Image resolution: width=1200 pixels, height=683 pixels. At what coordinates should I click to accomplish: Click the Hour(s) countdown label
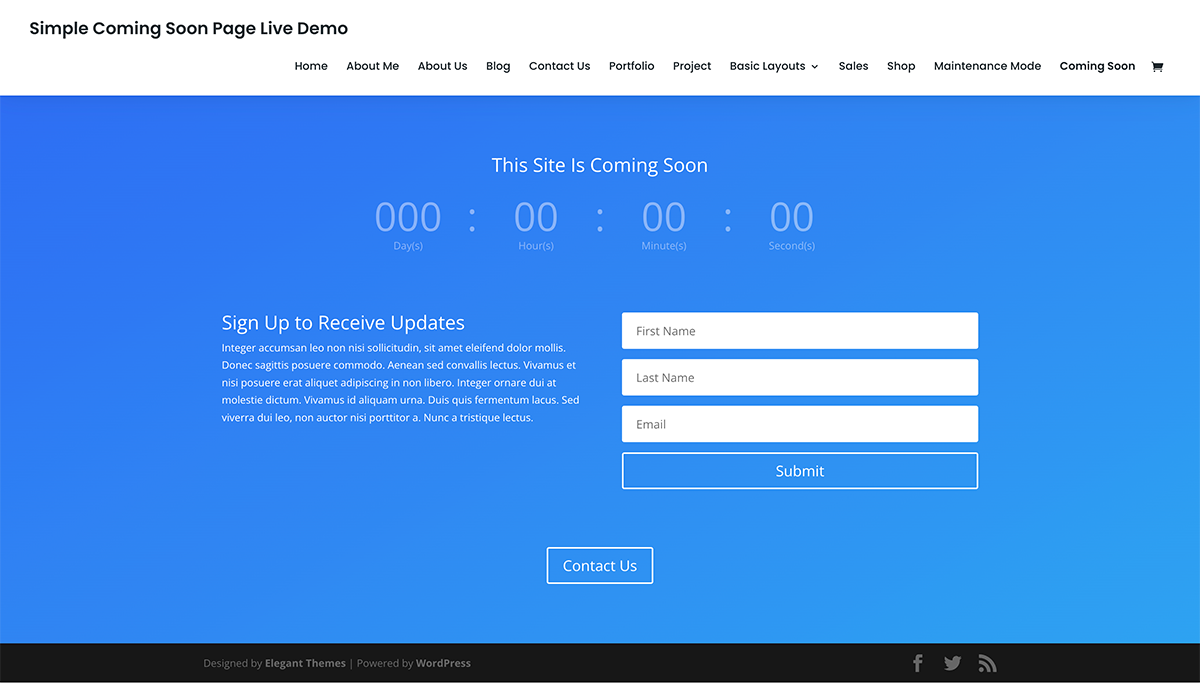point(536,246)
